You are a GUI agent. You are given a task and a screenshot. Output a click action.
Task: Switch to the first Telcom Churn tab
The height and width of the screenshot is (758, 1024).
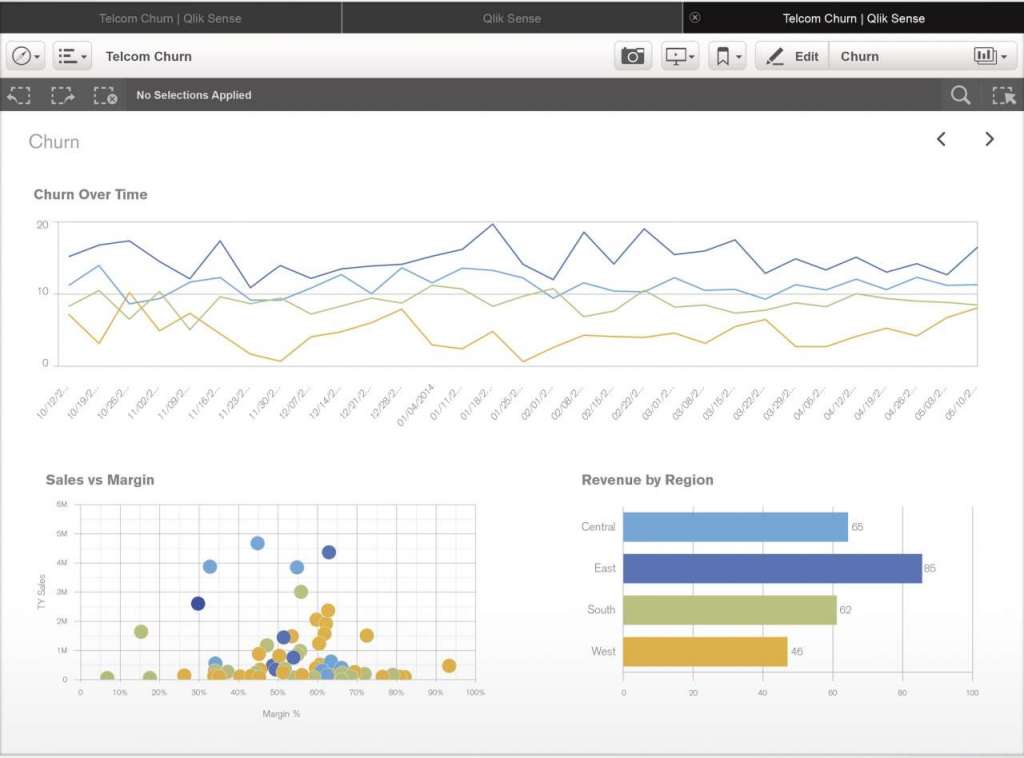(170, 18)
